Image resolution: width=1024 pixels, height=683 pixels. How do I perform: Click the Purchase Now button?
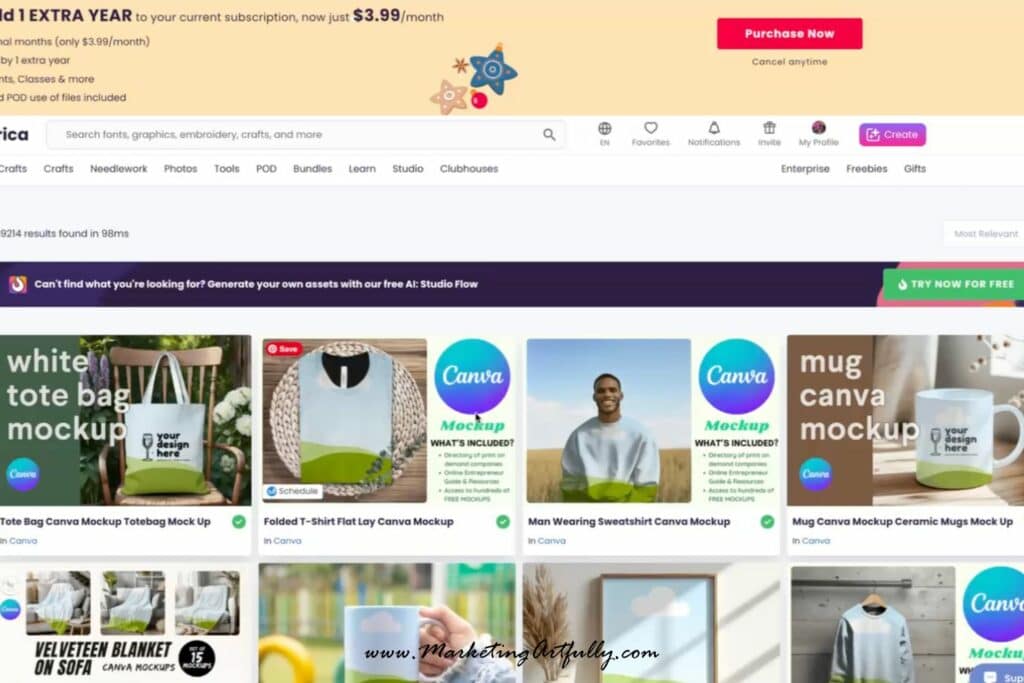tap(790, 34)
